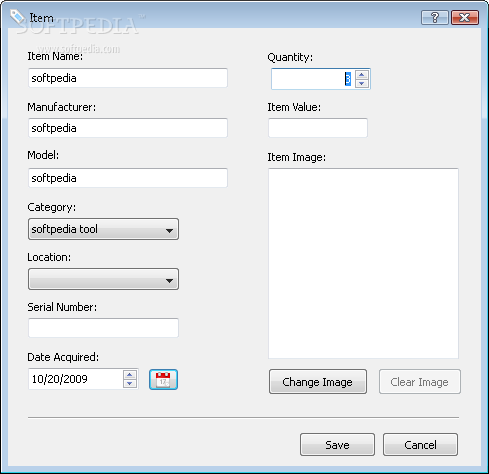Focus the Item Name field
Viewport: 489px width, 474px height.
click(128, 78)
